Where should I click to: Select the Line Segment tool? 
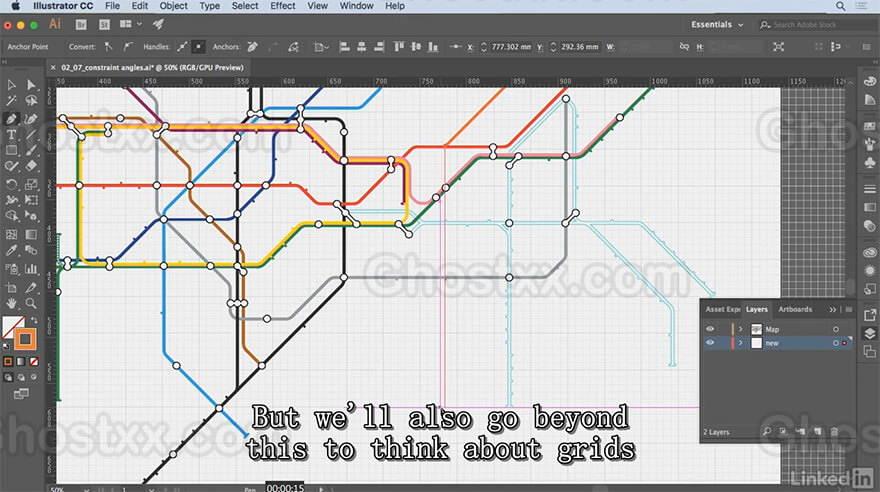(x=31, y=135)
